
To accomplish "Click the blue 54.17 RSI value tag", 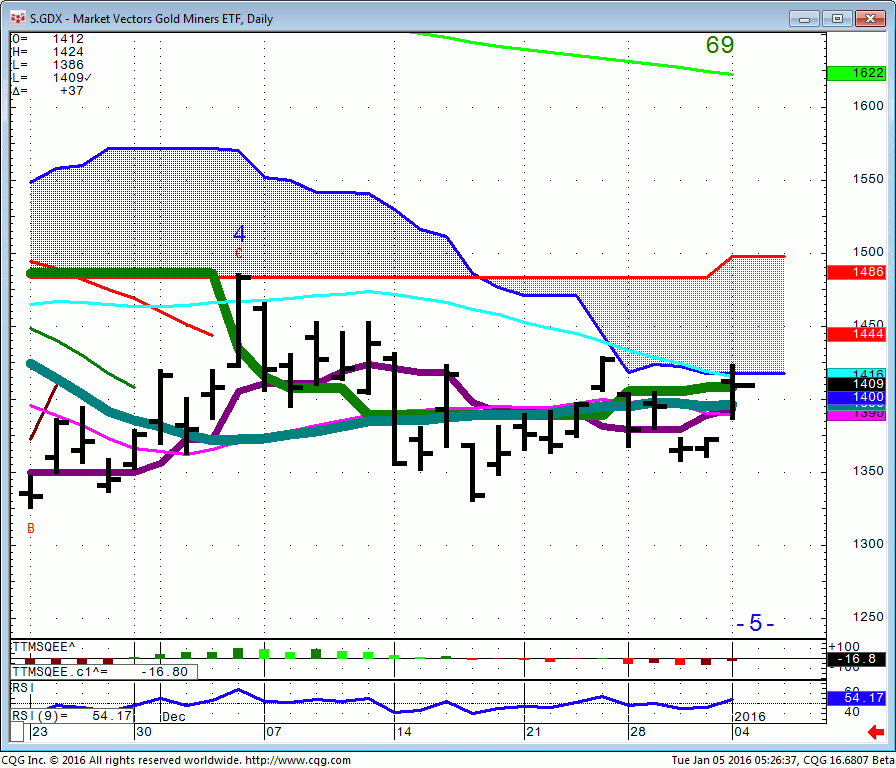I will [856, 697].
